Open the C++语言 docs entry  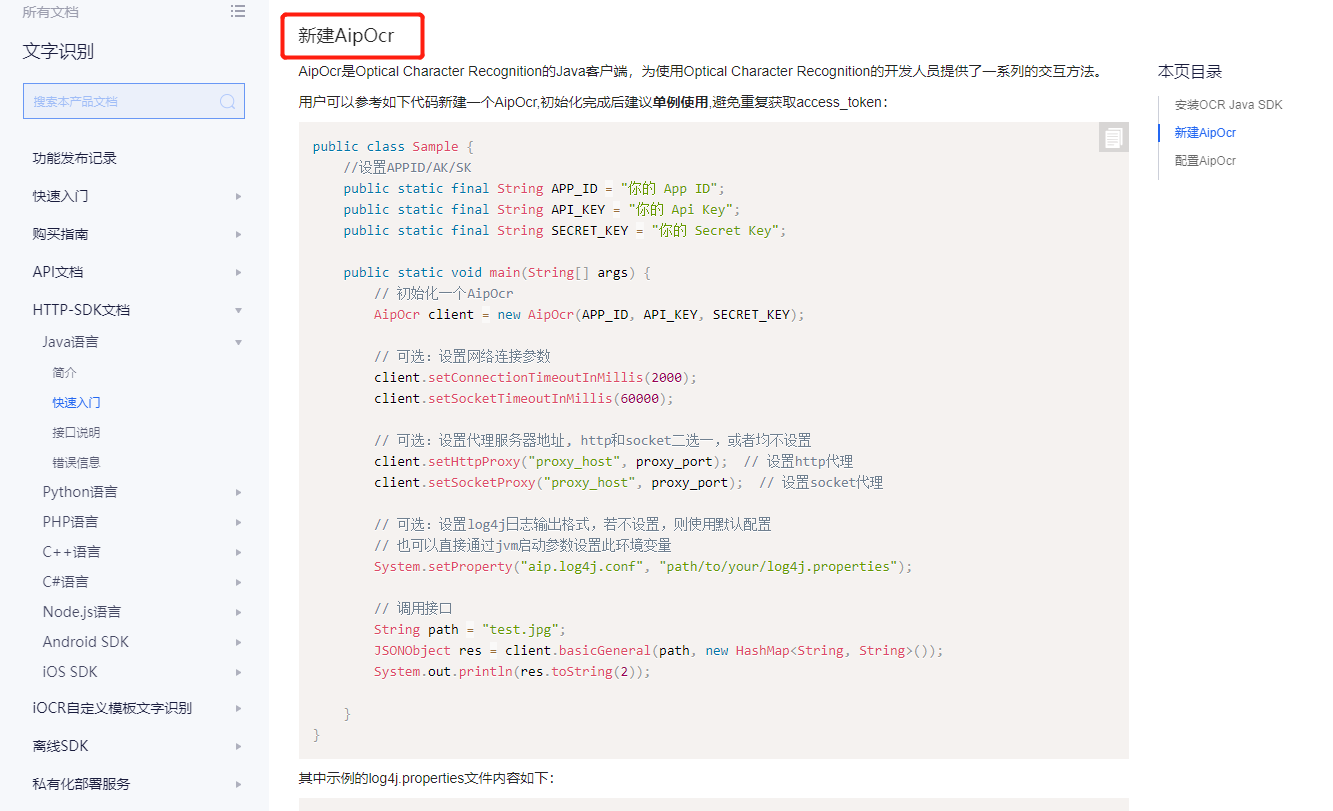point(71,552)
